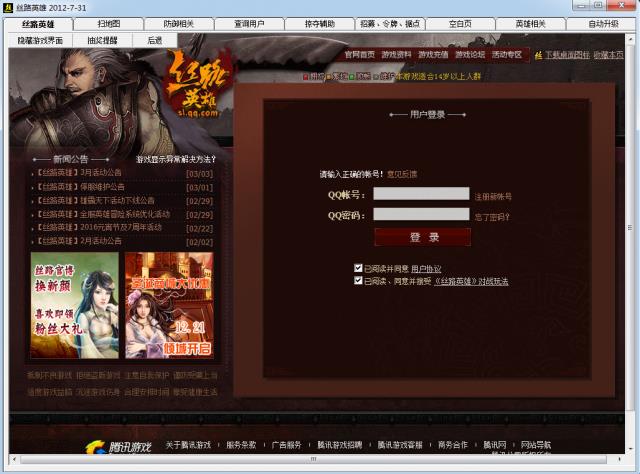The height and width of the screenshot is (474, 640).
Task: Click the 收藏本页 link
Action: pyautogui.click(x=609, y=55)
